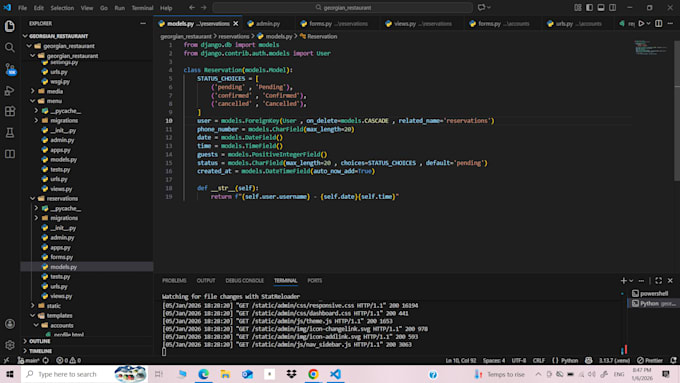Screen dimensions: 680x383
Task: Change line endings via CRLF item
Action: click(x=539, y=360)
